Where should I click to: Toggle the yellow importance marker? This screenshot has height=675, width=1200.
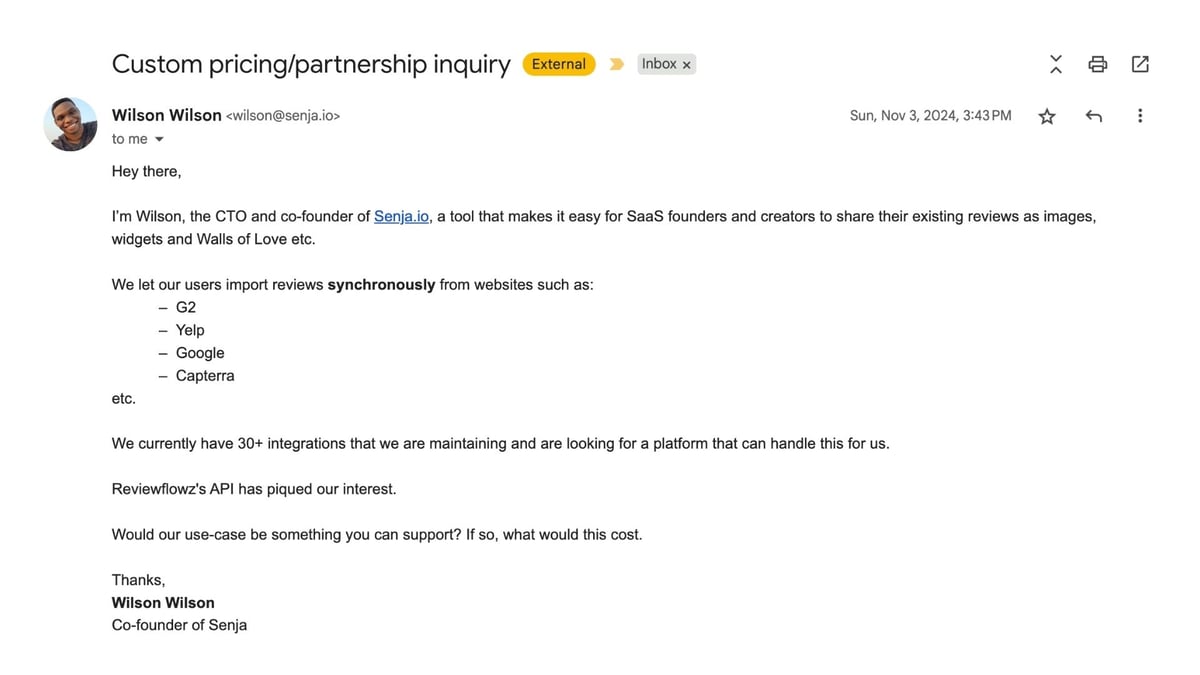[617, 64]
